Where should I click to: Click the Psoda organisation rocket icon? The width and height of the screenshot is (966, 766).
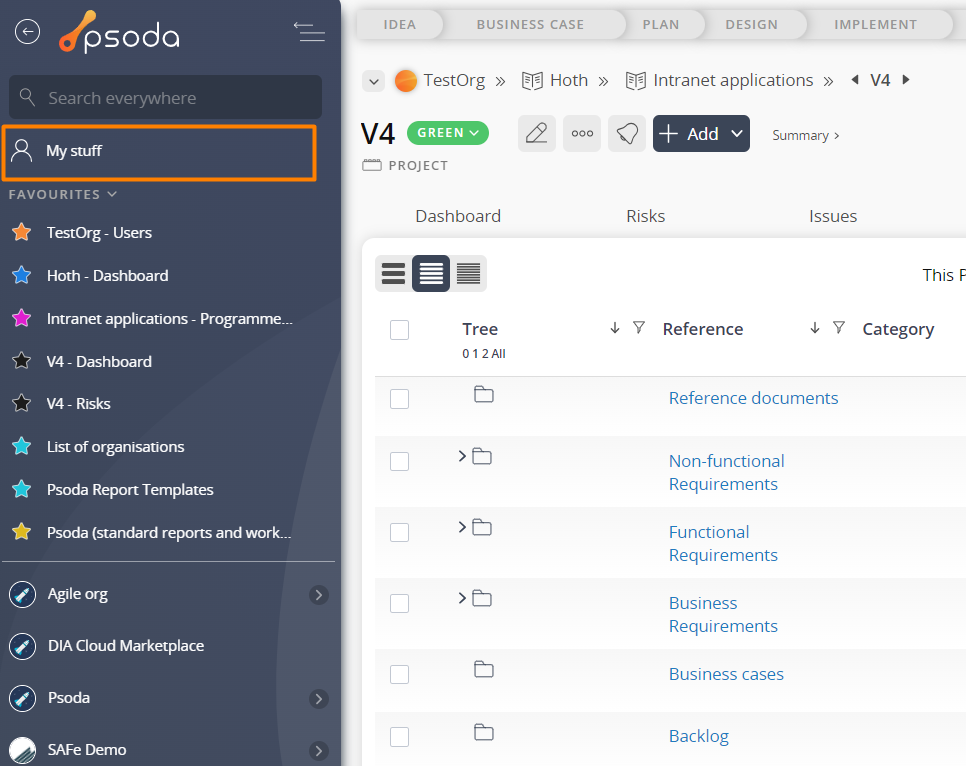[x=23, y=698]
